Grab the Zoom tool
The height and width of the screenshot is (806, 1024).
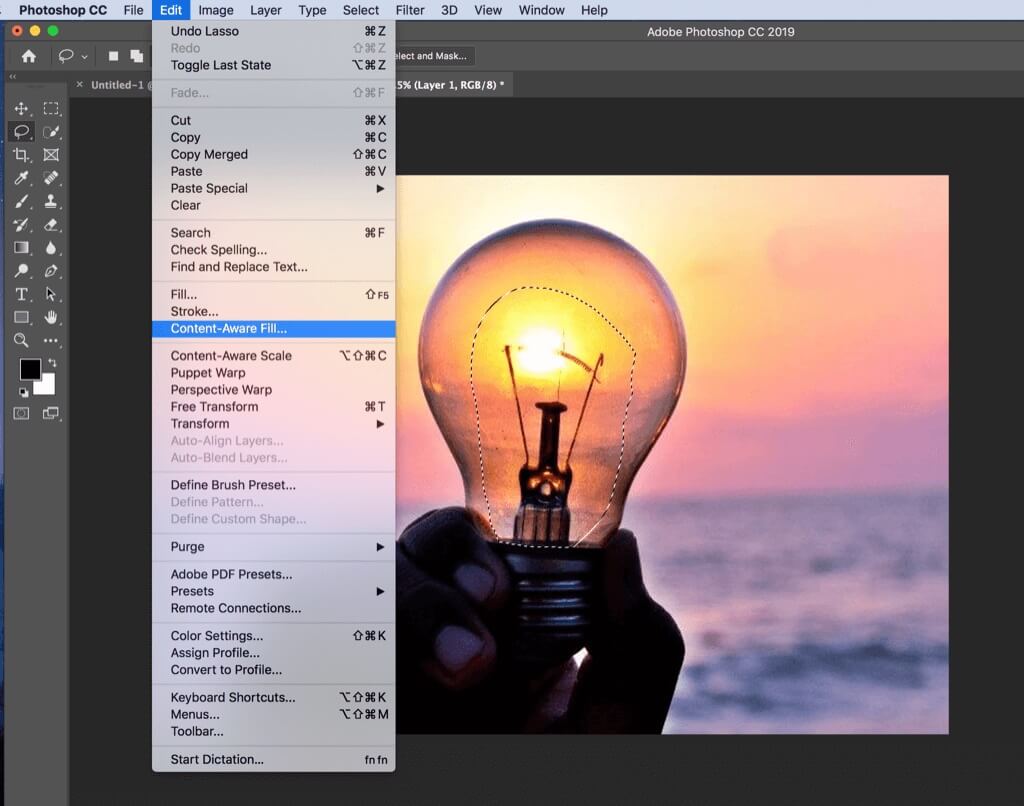click(19, 338)
